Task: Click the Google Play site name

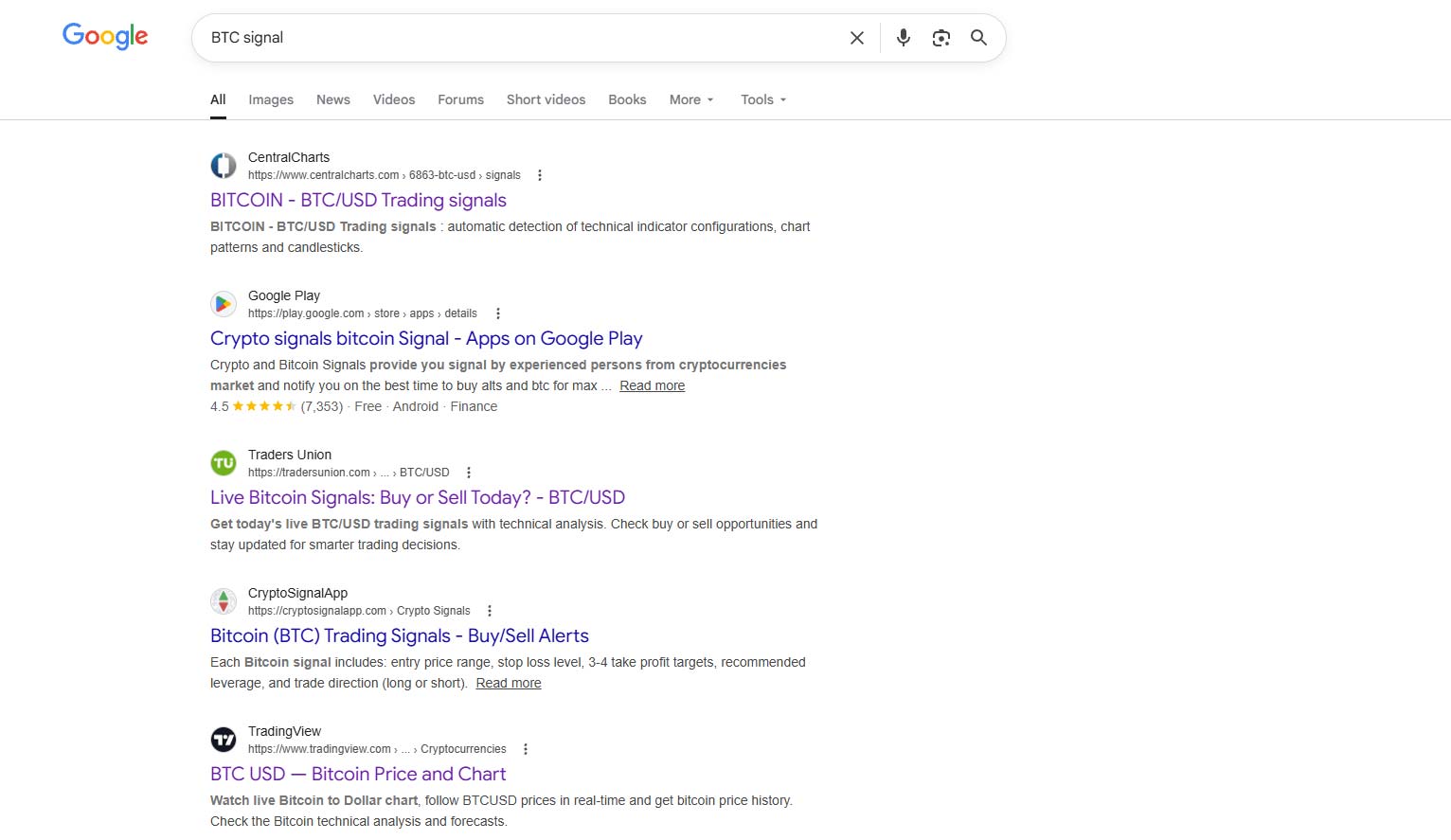Action: point(284,295)
